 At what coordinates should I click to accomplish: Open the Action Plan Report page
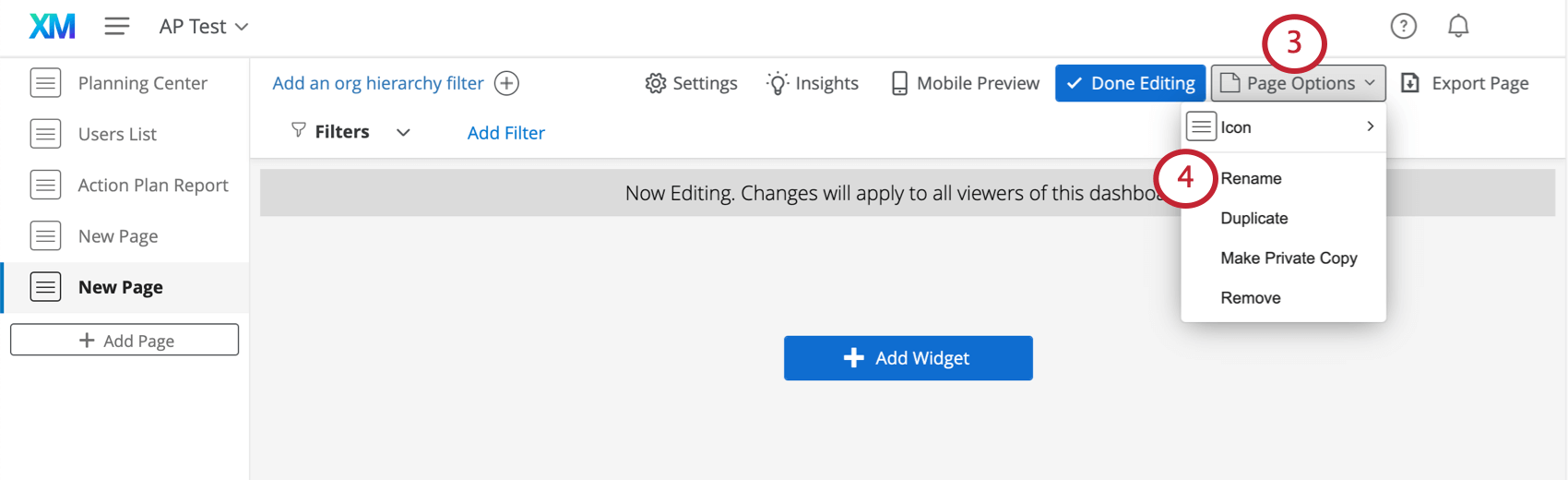click(x=152, y=186)
